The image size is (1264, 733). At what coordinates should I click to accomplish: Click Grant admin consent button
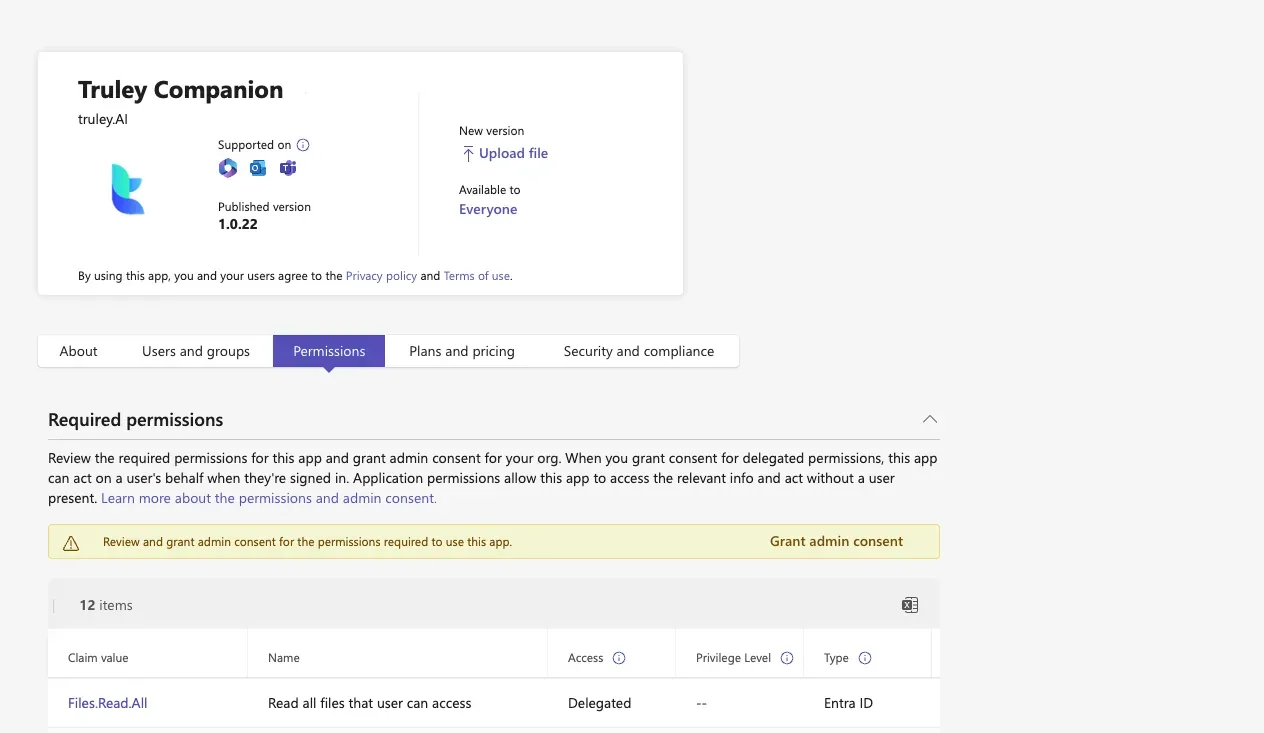[836, 541]
